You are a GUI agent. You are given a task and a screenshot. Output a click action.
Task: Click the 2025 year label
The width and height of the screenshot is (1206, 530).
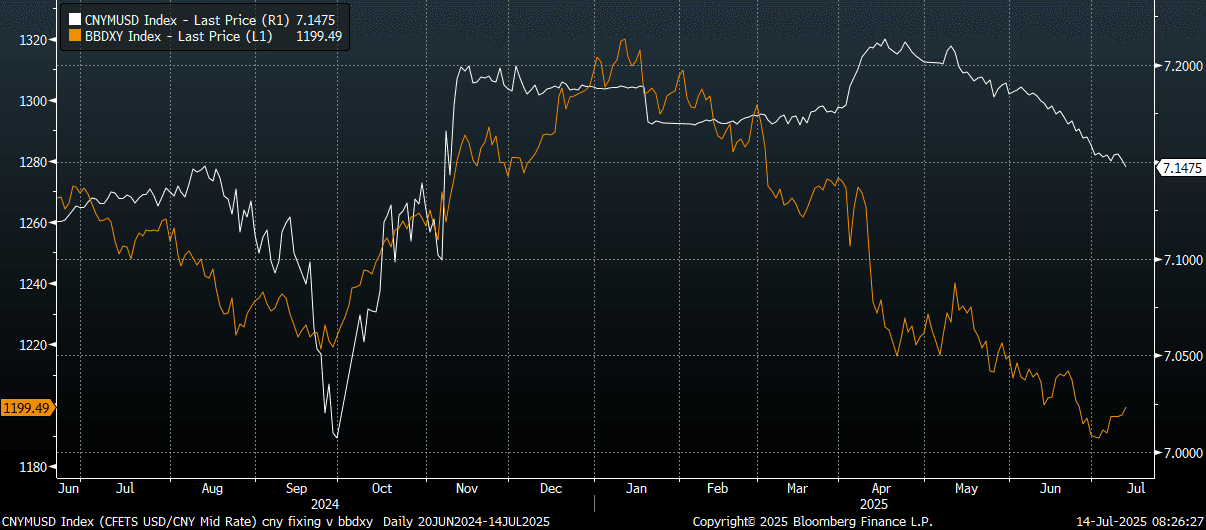coord(873,504)
